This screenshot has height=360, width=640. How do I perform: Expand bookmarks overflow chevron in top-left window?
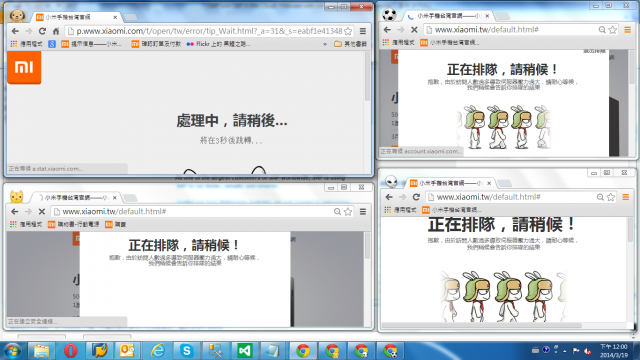pyautogui.click(x=325, y=44)
